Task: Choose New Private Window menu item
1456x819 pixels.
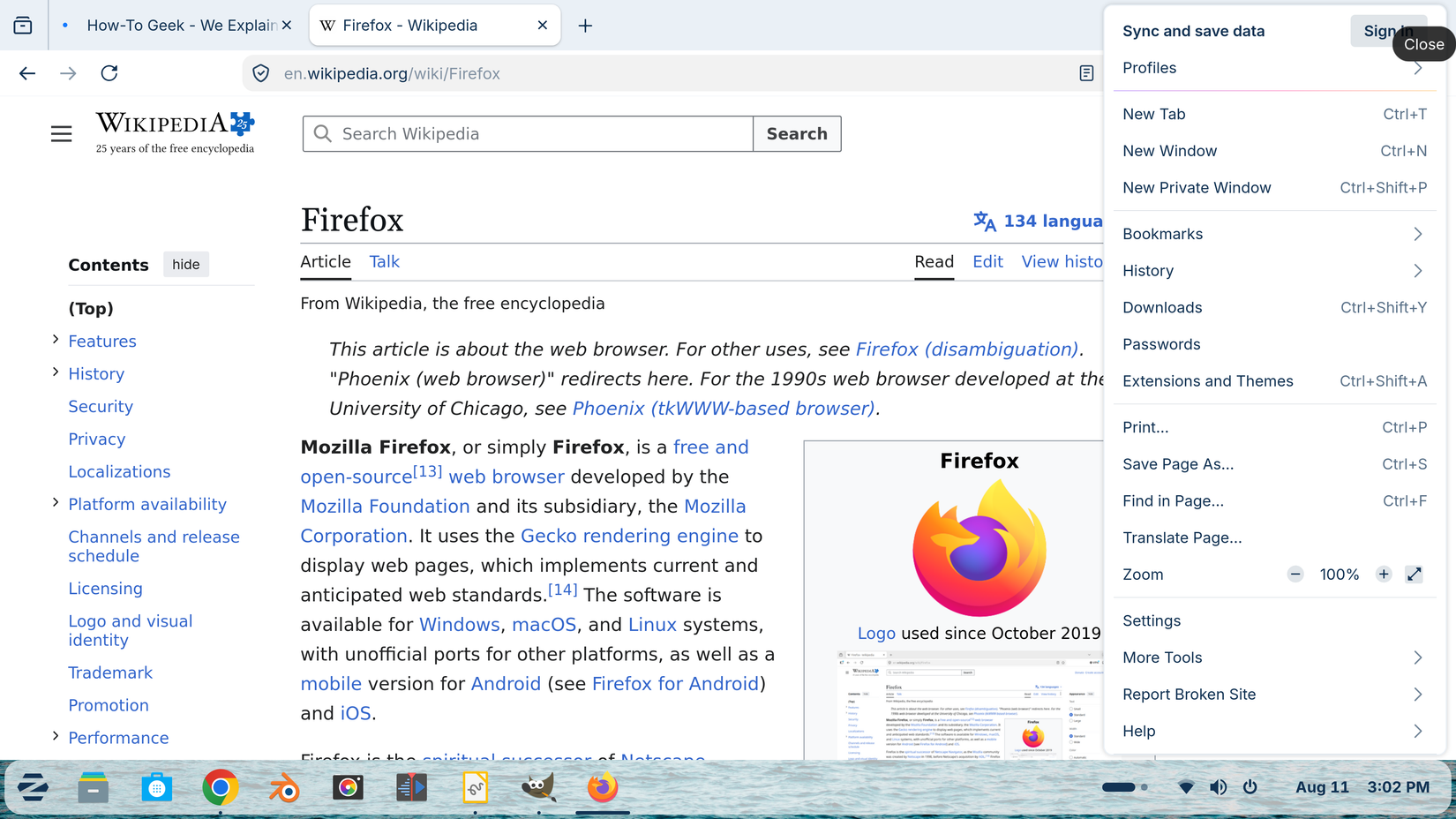Action: pos(1274,188)
